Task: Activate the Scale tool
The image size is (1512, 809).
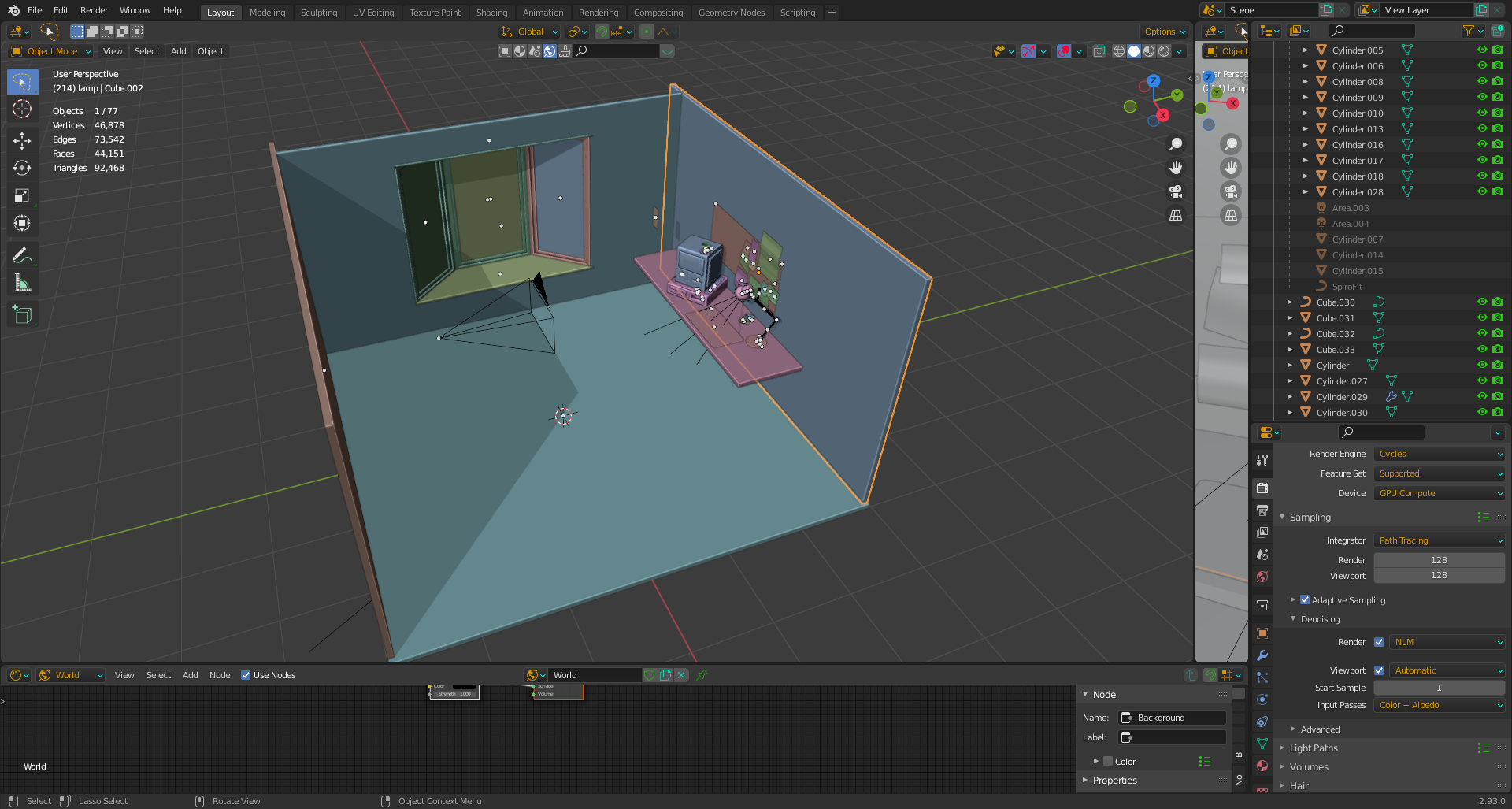Action: coord(22,195)
